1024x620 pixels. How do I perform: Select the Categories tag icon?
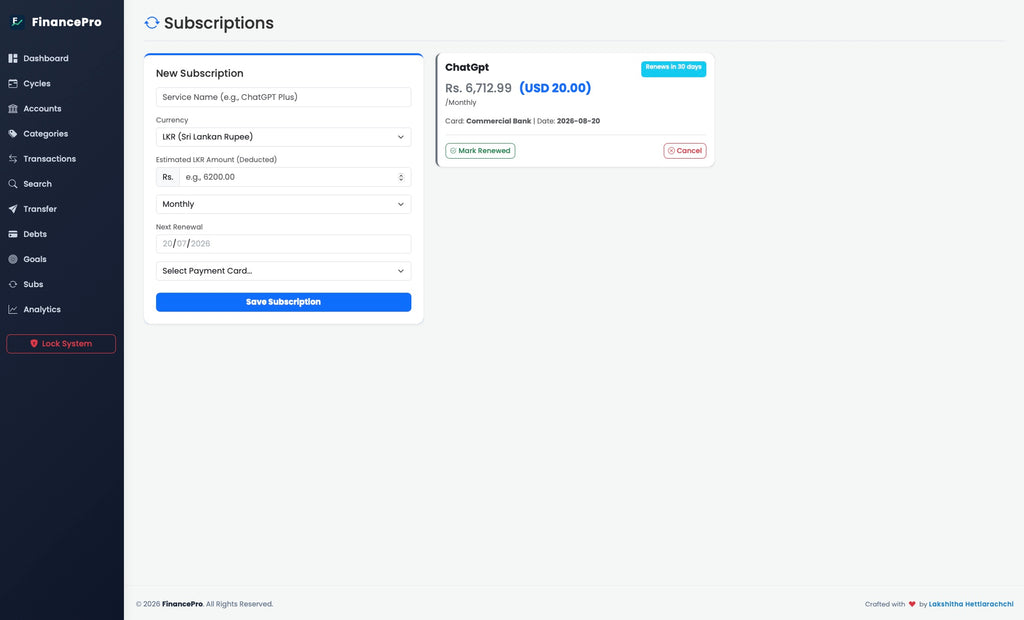tap(12, 133)
